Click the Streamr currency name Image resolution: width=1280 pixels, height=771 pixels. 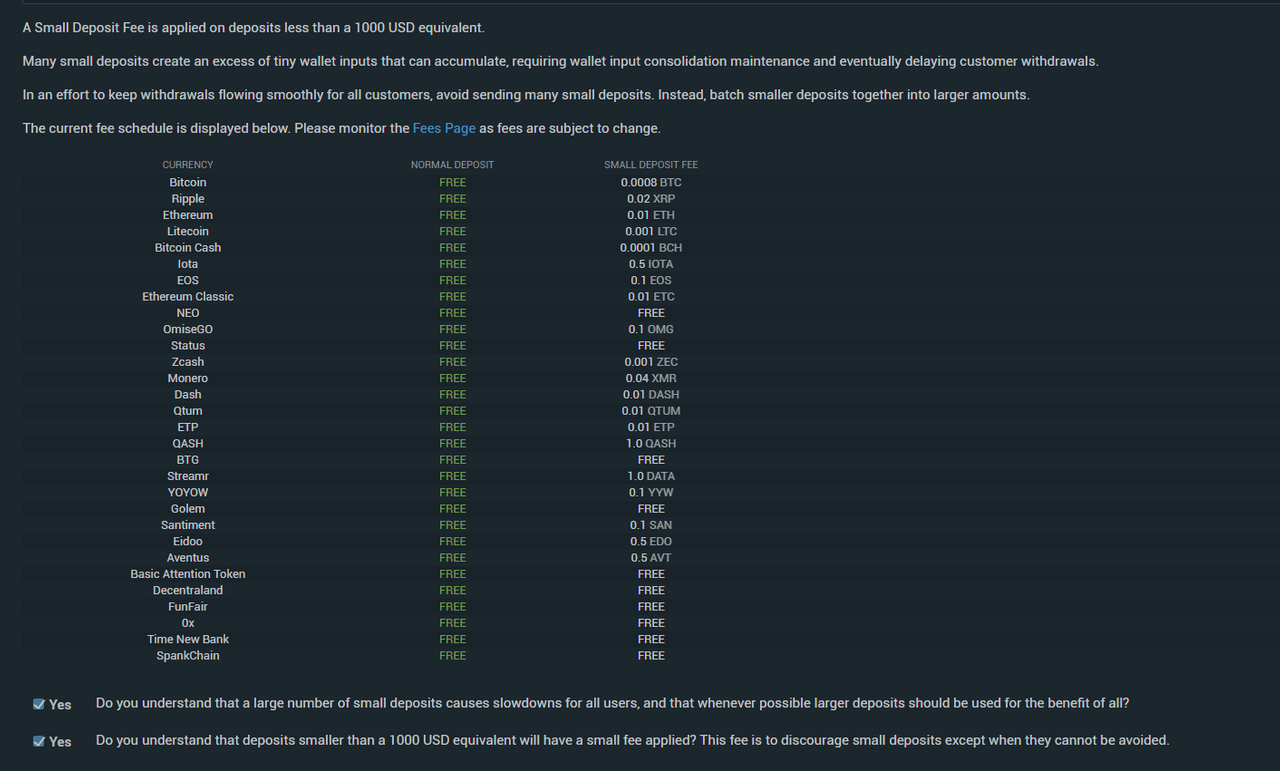[x=188, y=476]
